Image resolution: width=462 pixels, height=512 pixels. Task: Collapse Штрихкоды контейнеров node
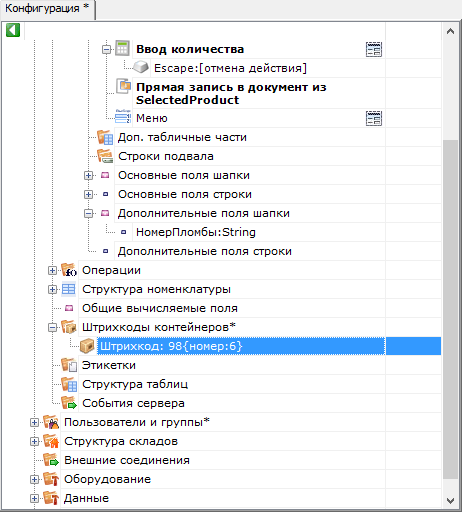[52, 327]
